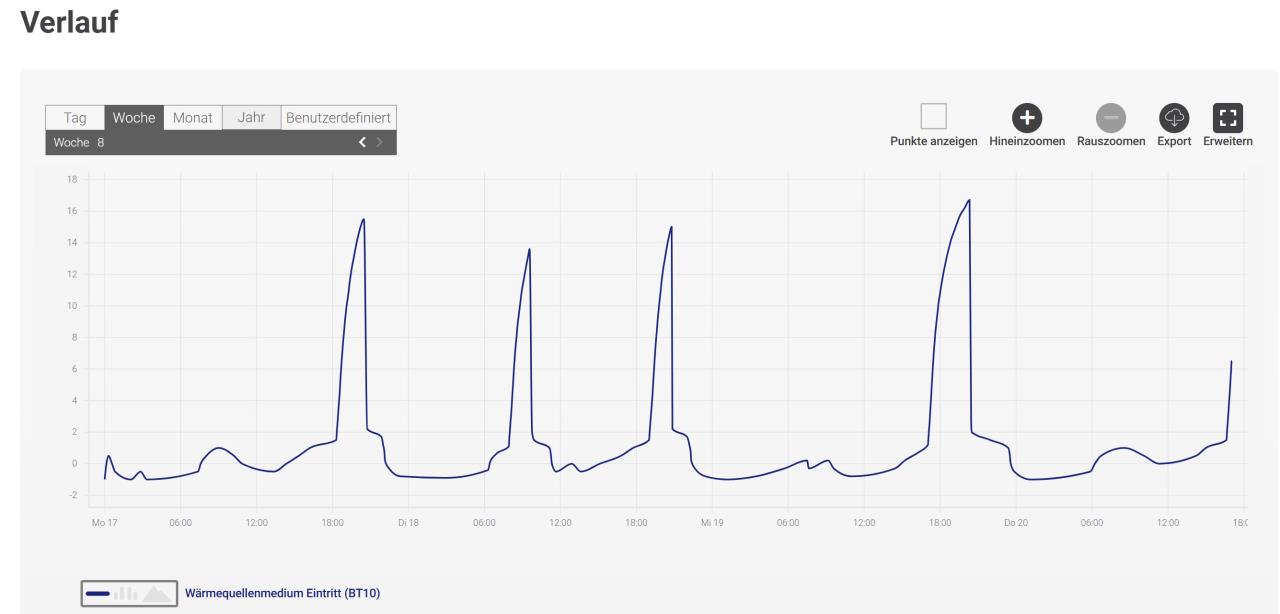1280x614 pixels.
Task: Select line chart style in legend
Action: click(98, 594)
